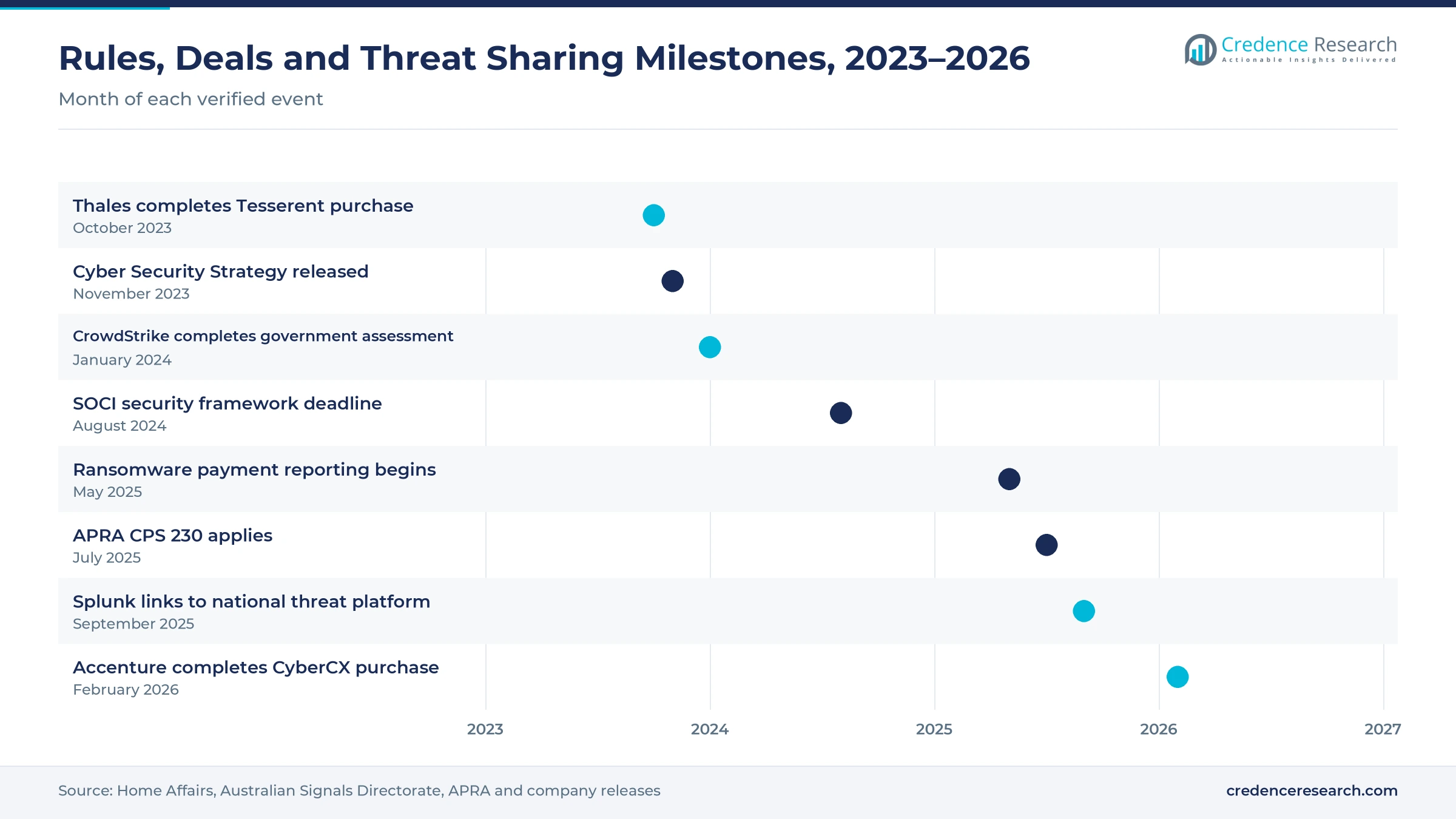Image resolution: width=1456 pixels, height=819 pixels.
Task: Click the 'August 2024' date text
Action: [120, 426]
